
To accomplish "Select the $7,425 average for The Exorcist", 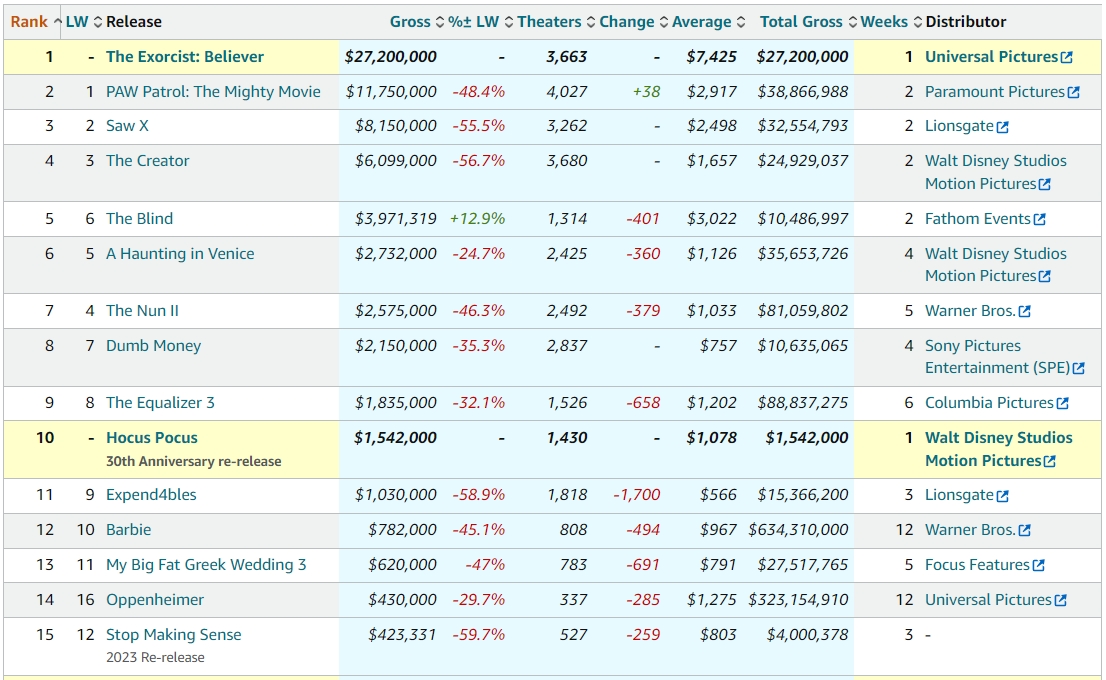I will [711, 56].
